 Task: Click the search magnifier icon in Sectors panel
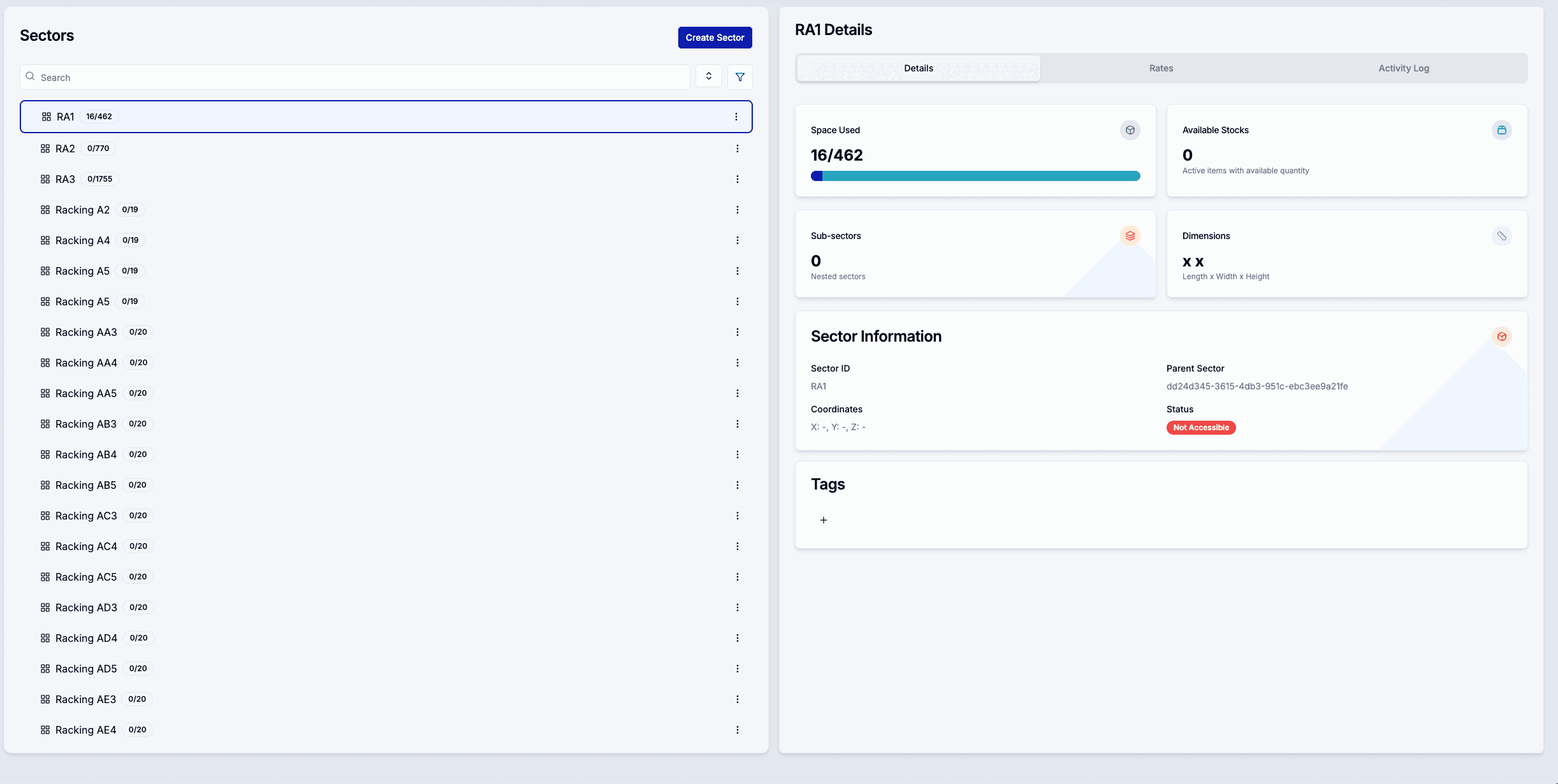[30, 75]
